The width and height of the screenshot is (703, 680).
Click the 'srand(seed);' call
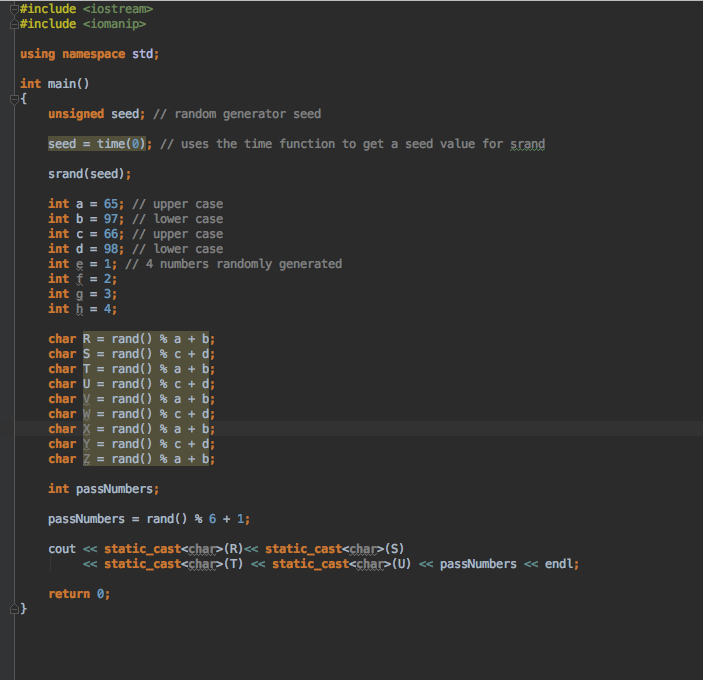[90, 174]
